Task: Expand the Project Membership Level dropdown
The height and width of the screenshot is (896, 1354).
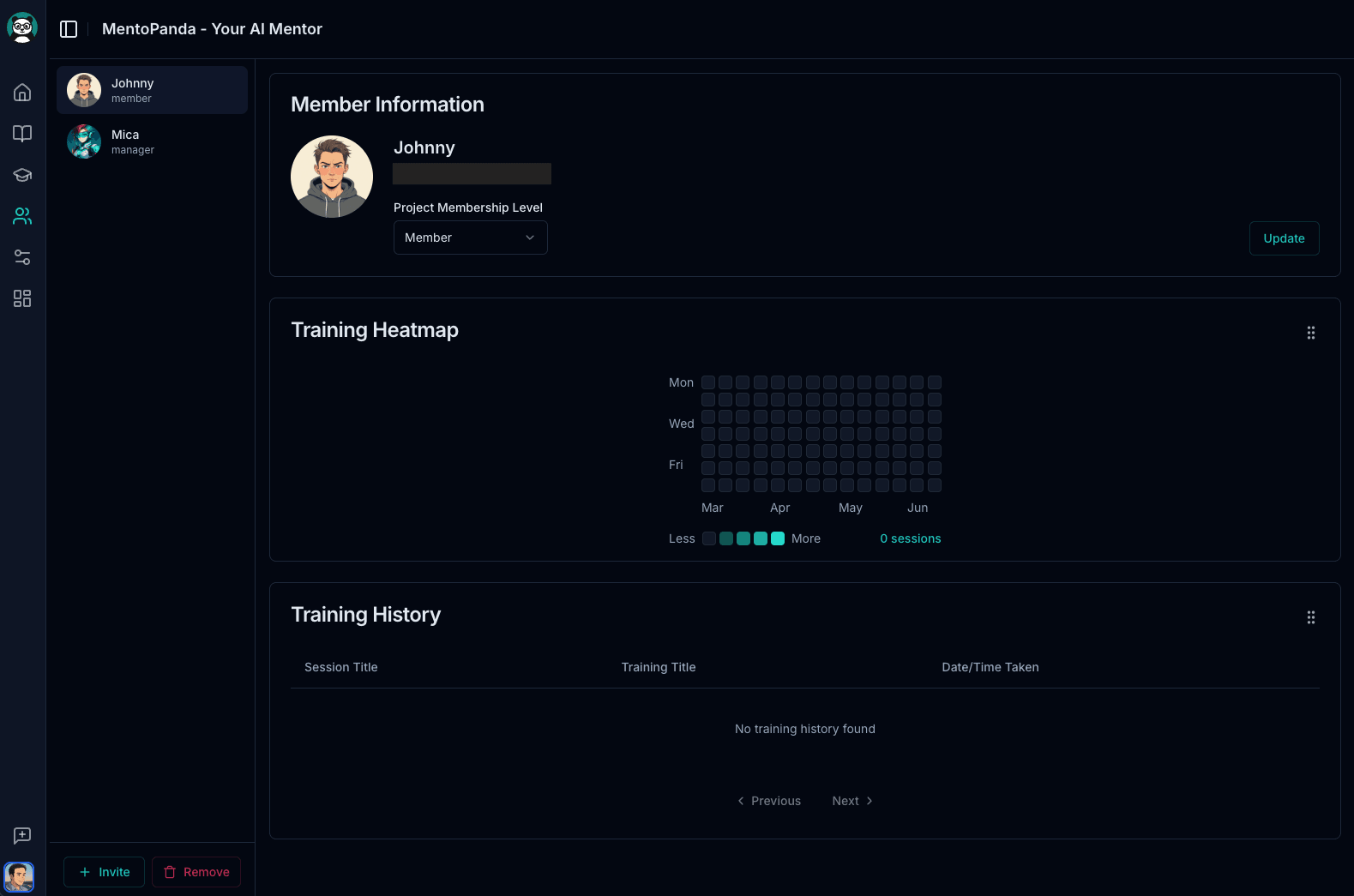Action: click(470, 238)
